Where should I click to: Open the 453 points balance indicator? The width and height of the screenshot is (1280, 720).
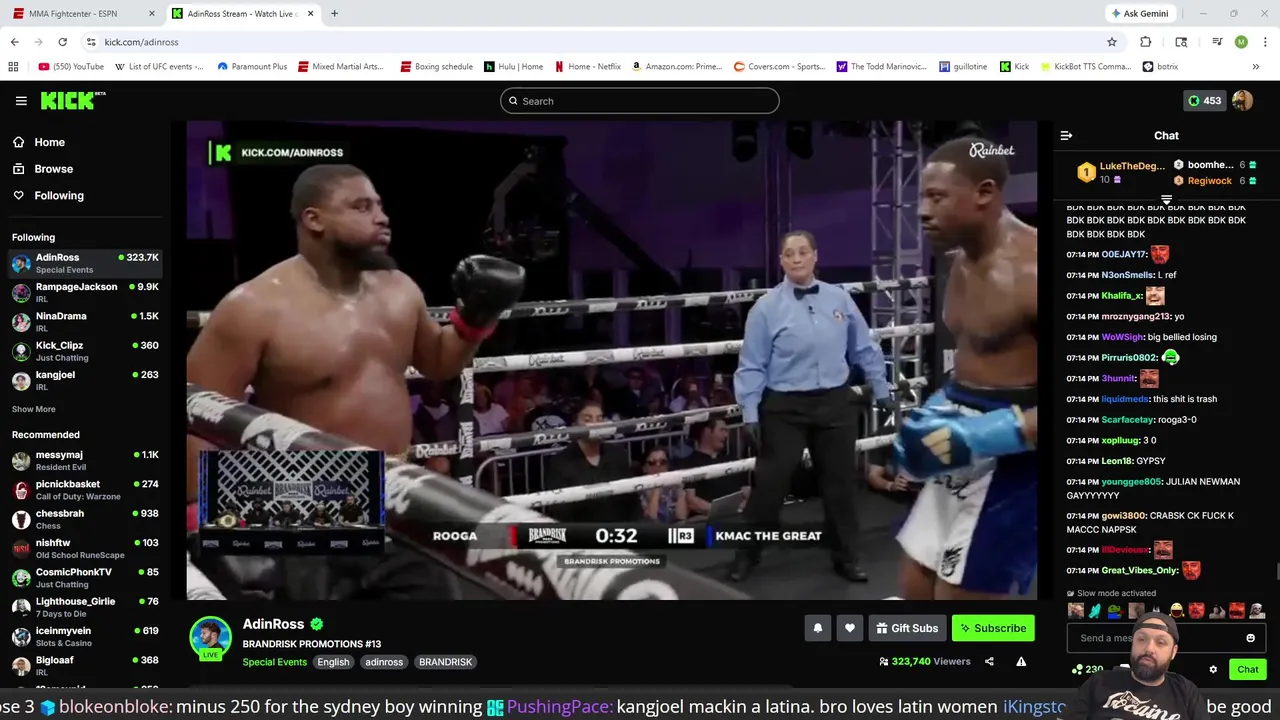point(1204,101)
